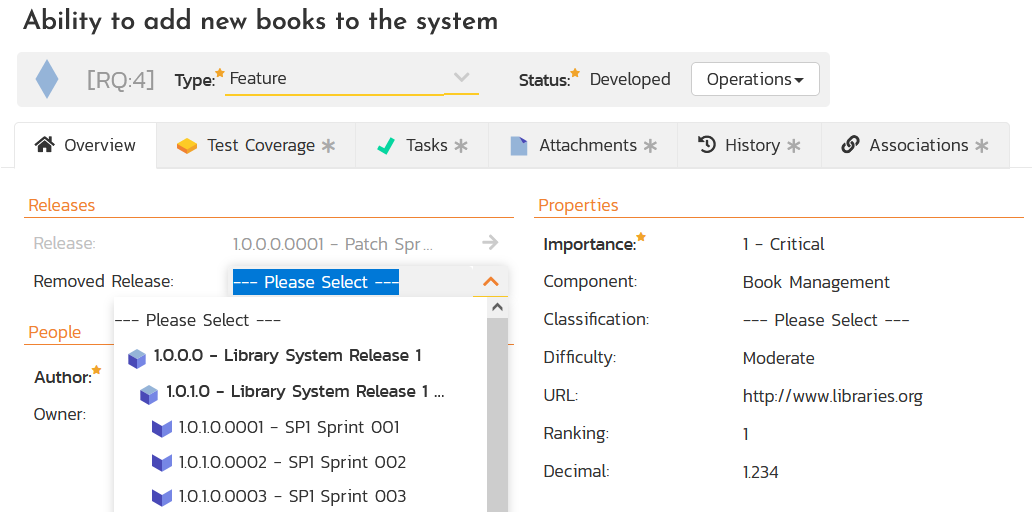Open the Test Coverage tab
Screen dimensions: 1032x512
point(260,146)
